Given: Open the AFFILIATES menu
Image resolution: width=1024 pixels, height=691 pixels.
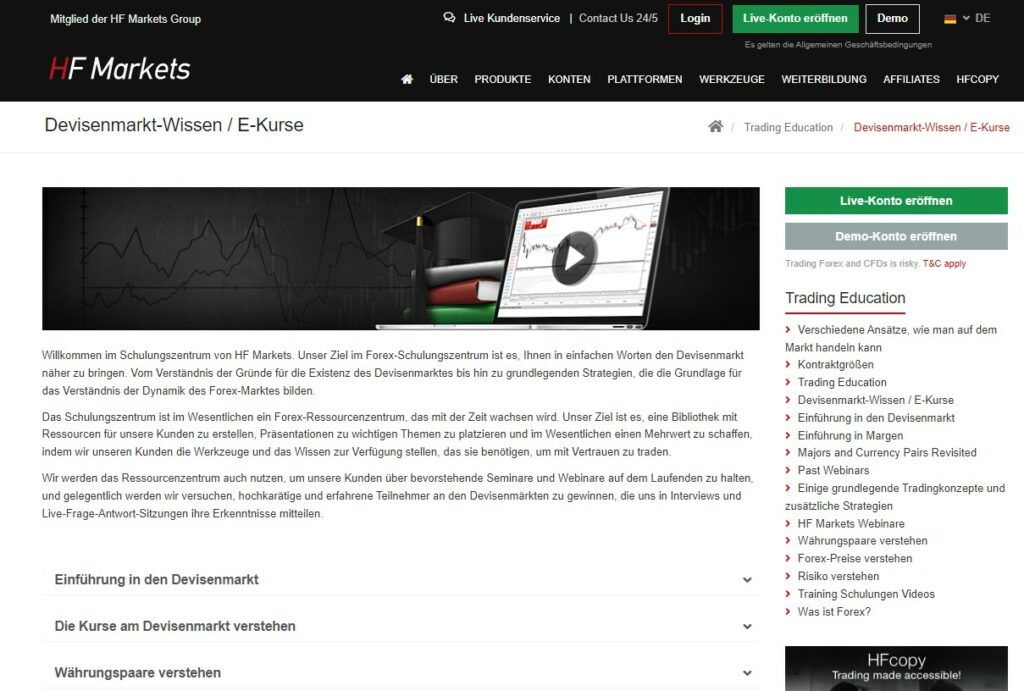Looking at the screenshot, I should click(x=912, y=79).
